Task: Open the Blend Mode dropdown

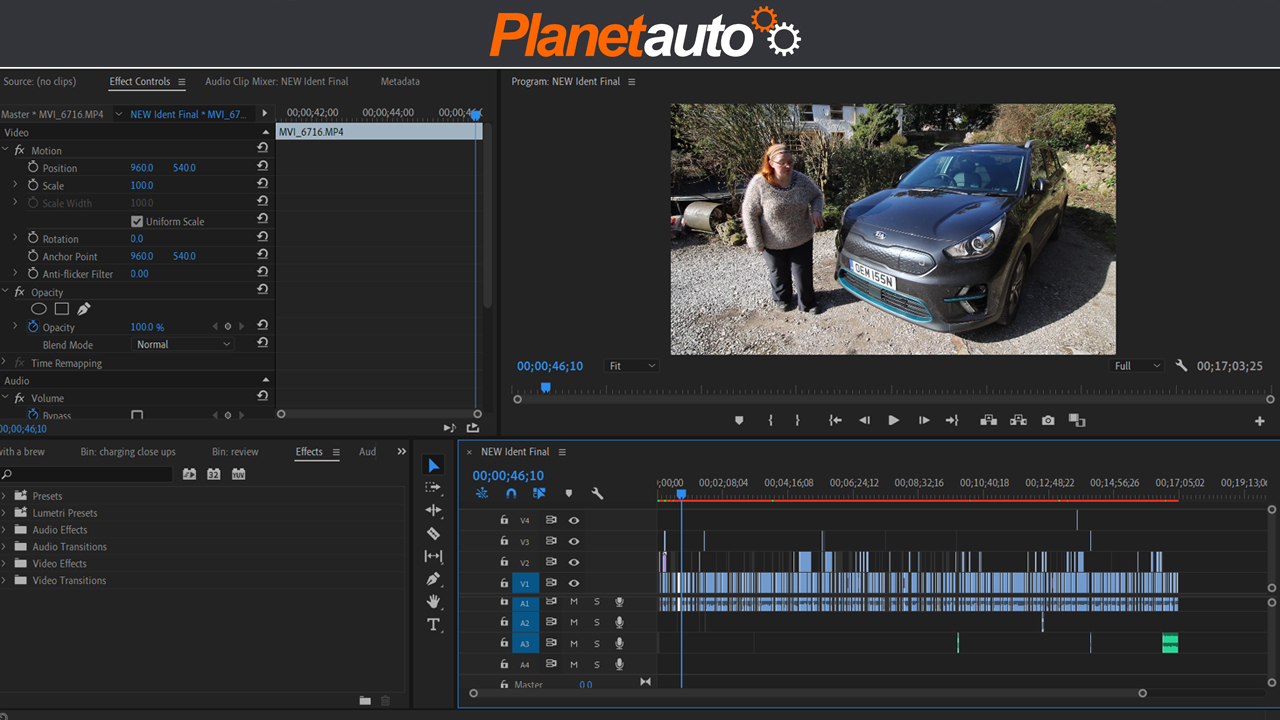Action: 183,344
